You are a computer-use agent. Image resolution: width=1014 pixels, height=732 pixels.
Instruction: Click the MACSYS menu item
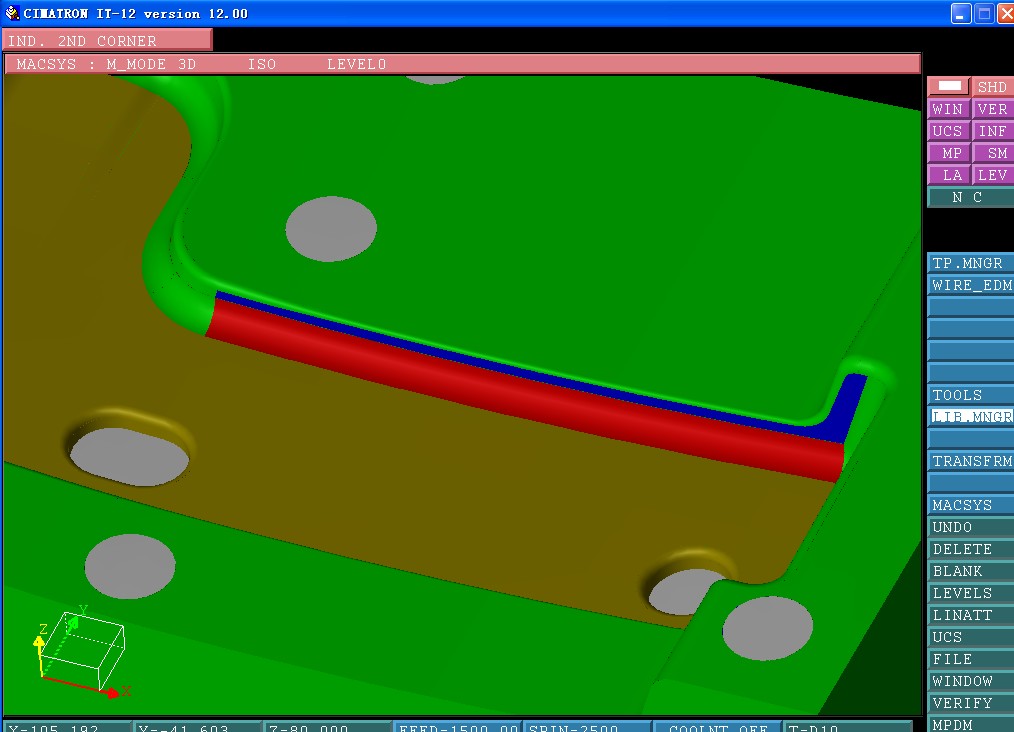971,505
